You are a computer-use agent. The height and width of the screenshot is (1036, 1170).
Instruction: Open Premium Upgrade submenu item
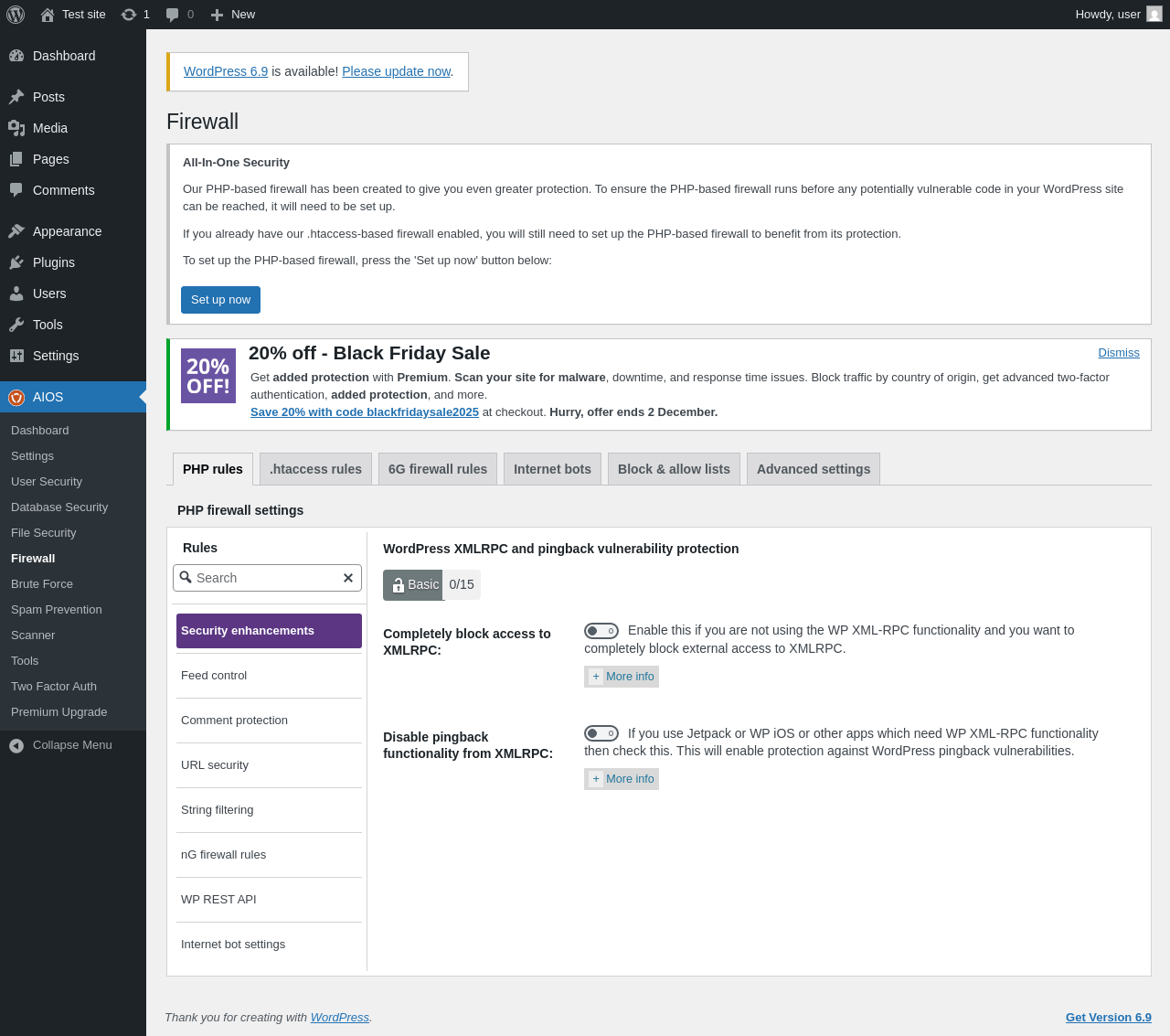(73, 712)
